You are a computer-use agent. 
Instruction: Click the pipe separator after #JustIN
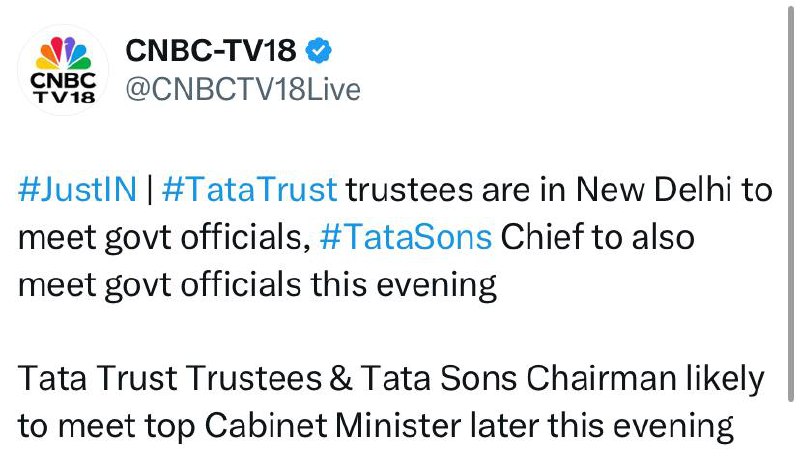(x=146, y=191)
